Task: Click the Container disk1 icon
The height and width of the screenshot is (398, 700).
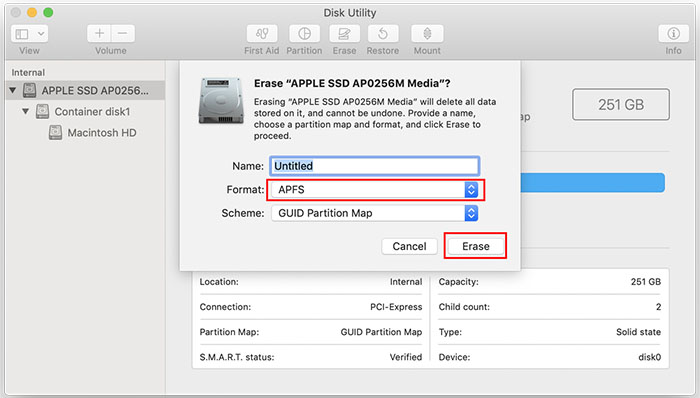Action: click(x=42, y=111)
